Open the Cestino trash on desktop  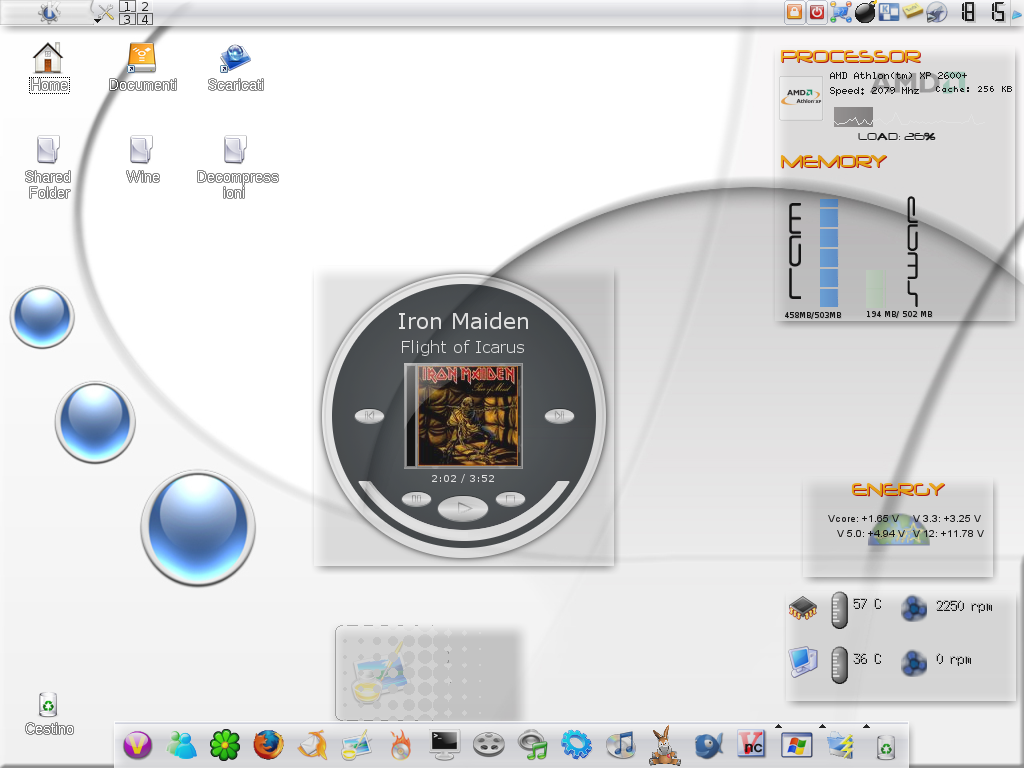pyautogui.click(x=48, y=714)
